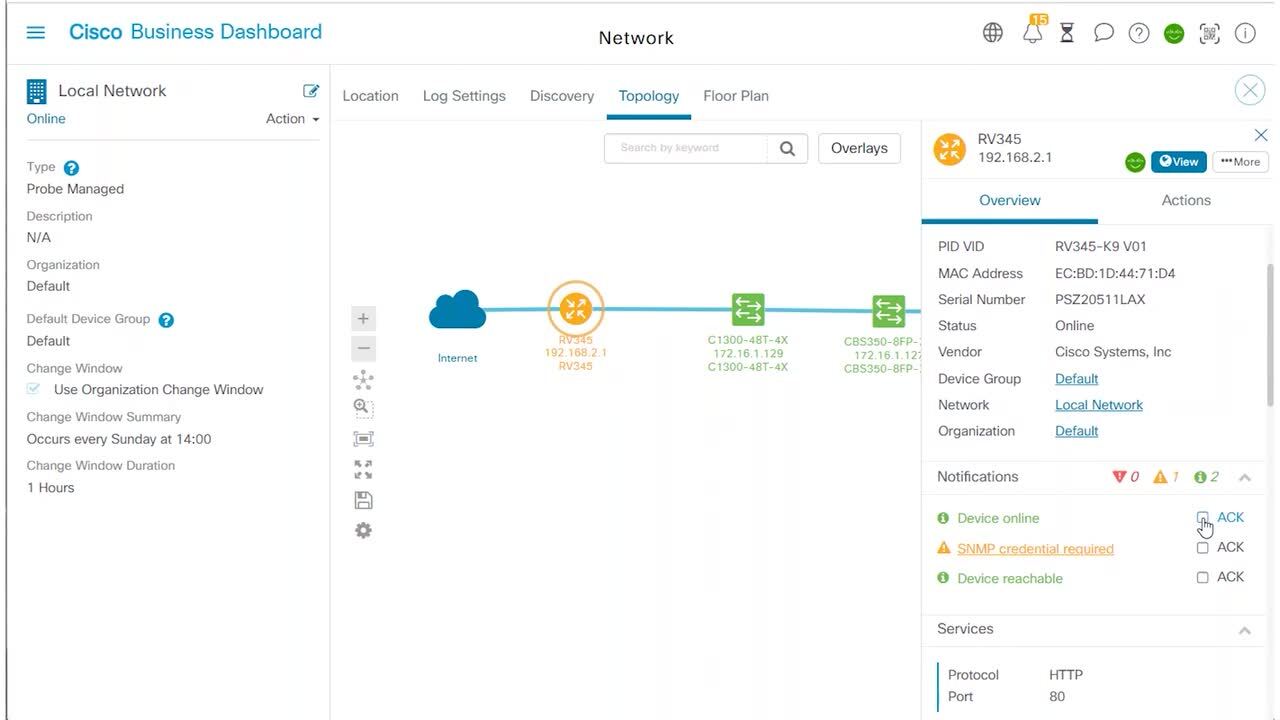Activate the zoom-to-region magnifier tool

click(363, 408)
